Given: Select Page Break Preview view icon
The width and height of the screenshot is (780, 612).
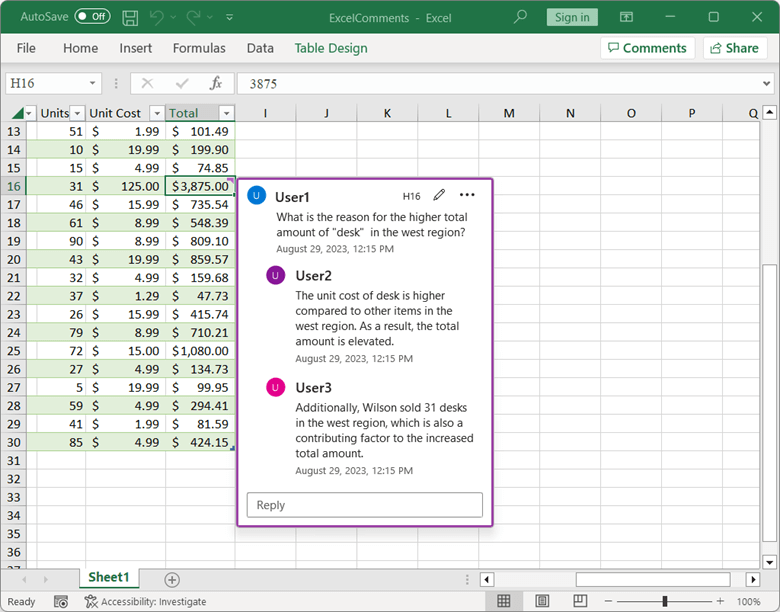Looking at the screenshot, I should pos(578,601).
